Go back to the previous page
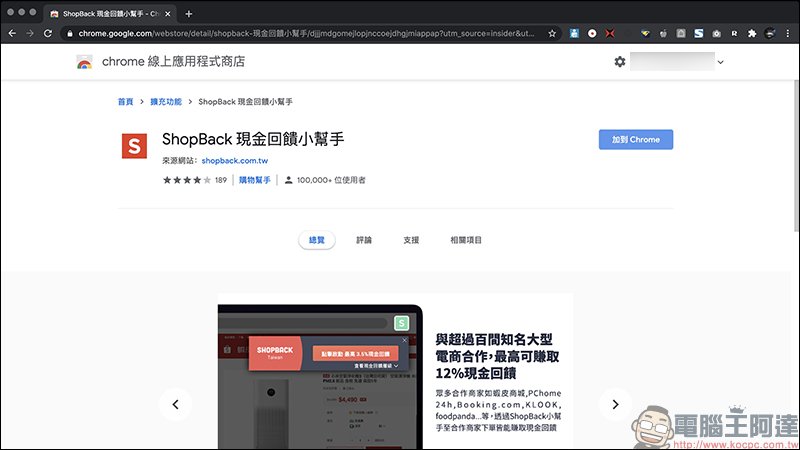Screen dimensions: 800x450 (12, 33)
